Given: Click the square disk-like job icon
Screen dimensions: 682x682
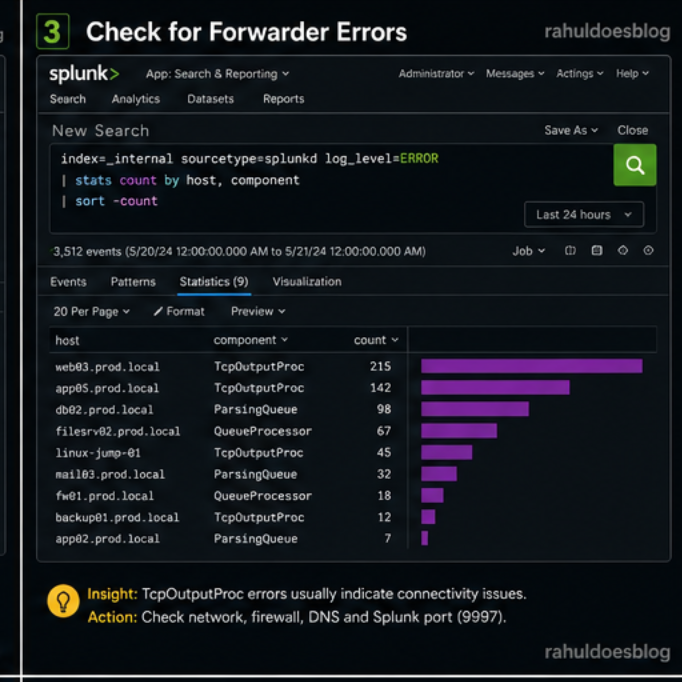Looking at the screenshot, I should (x=597, y=251).
